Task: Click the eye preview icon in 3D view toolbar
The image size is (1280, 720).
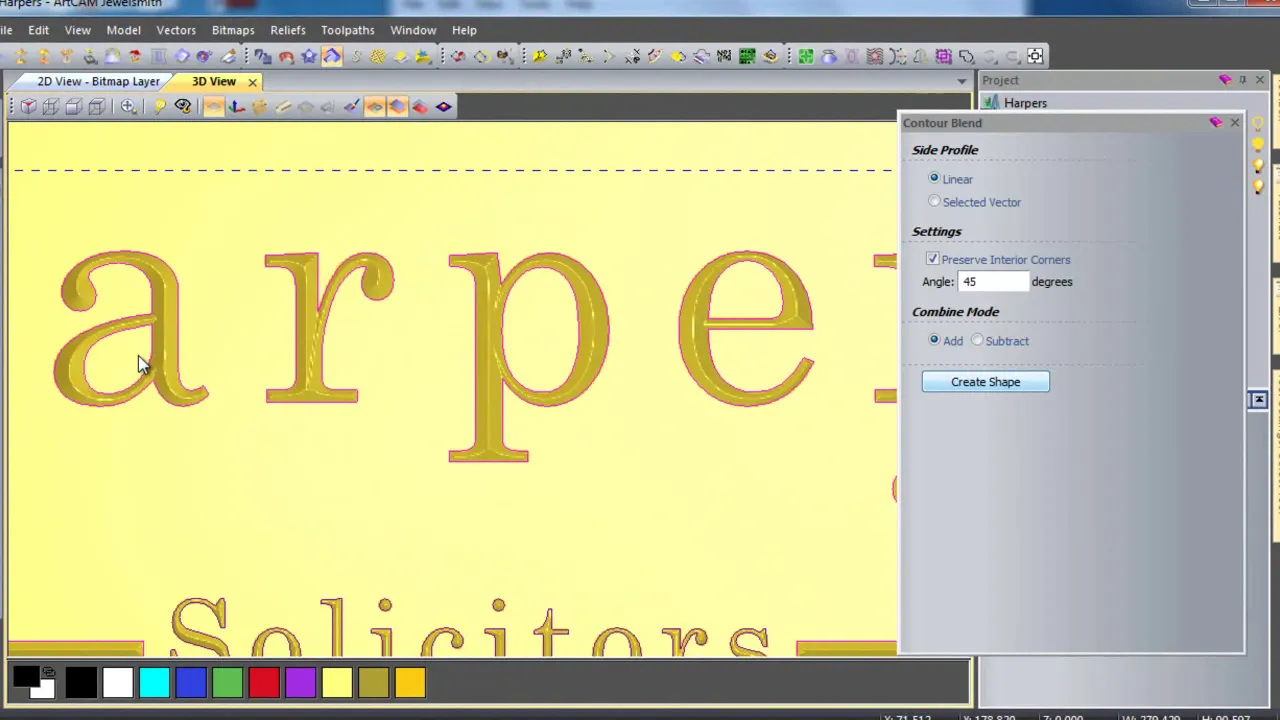Action: (x=183, y=106)
